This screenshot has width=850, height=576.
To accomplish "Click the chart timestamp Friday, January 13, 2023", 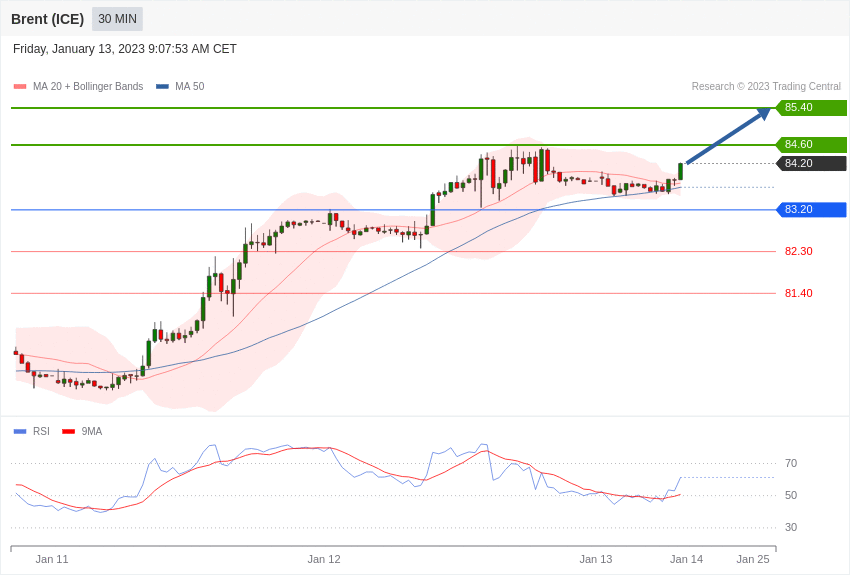I will click(125, 49).
